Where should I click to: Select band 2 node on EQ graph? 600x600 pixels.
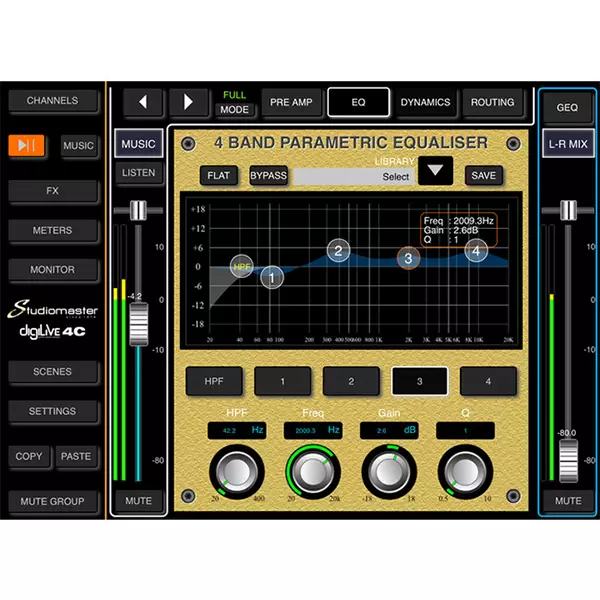338,250
